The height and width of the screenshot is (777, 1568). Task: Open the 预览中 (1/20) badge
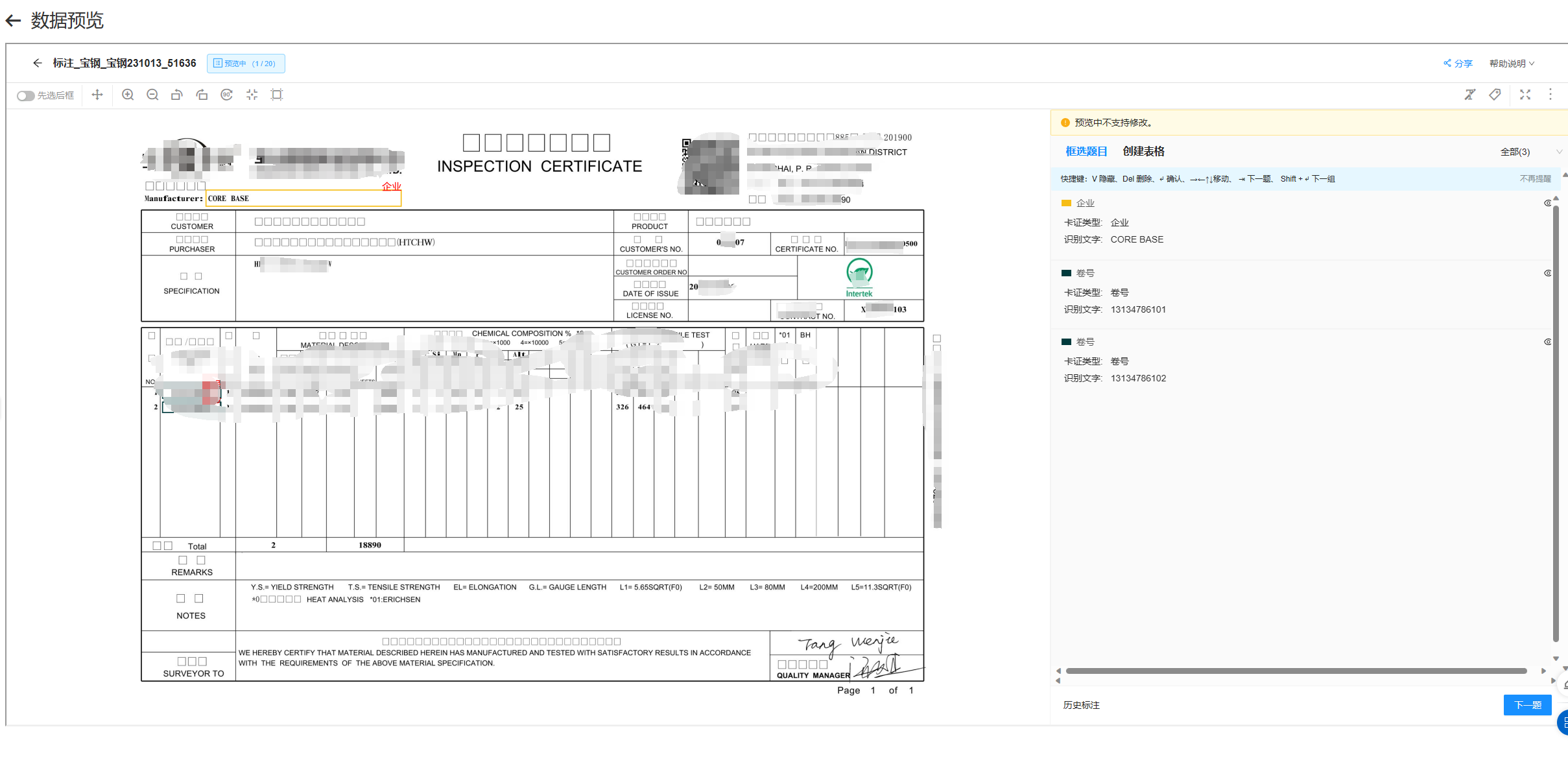coord(246,64)
